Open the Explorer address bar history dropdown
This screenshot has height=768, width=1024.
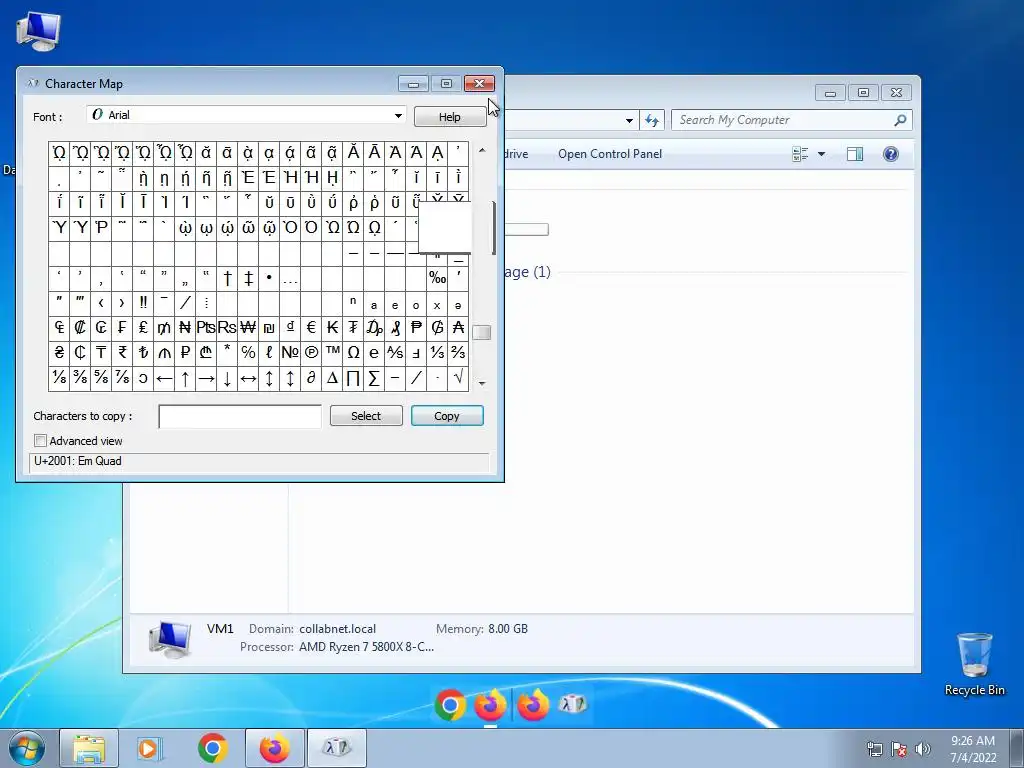click(x=629, y=120)
